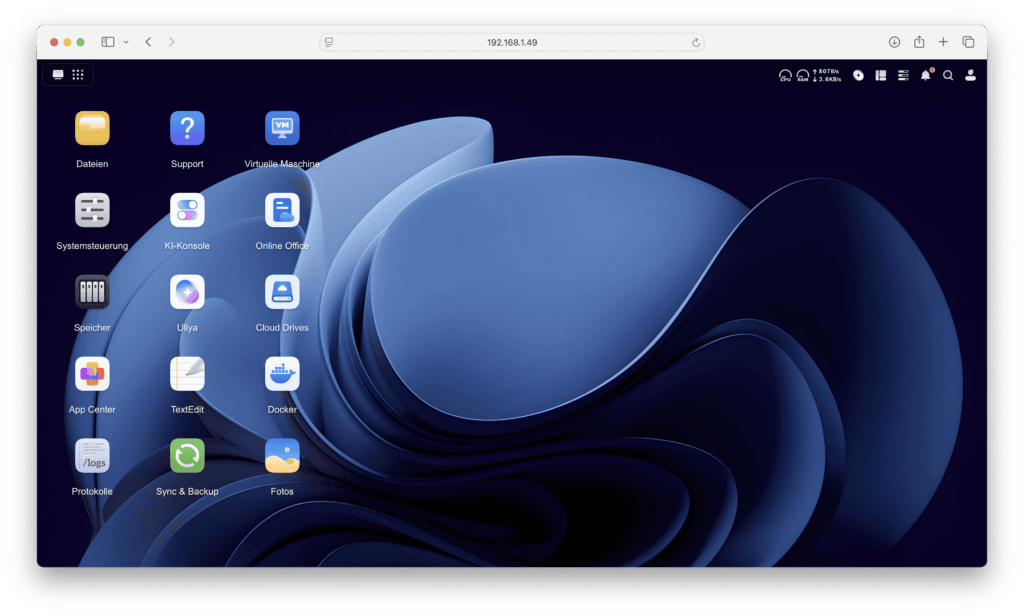Viewport: 1024px width, 616px height.
Task: Open the Sync & Backup app
Action: pos(187,457)
